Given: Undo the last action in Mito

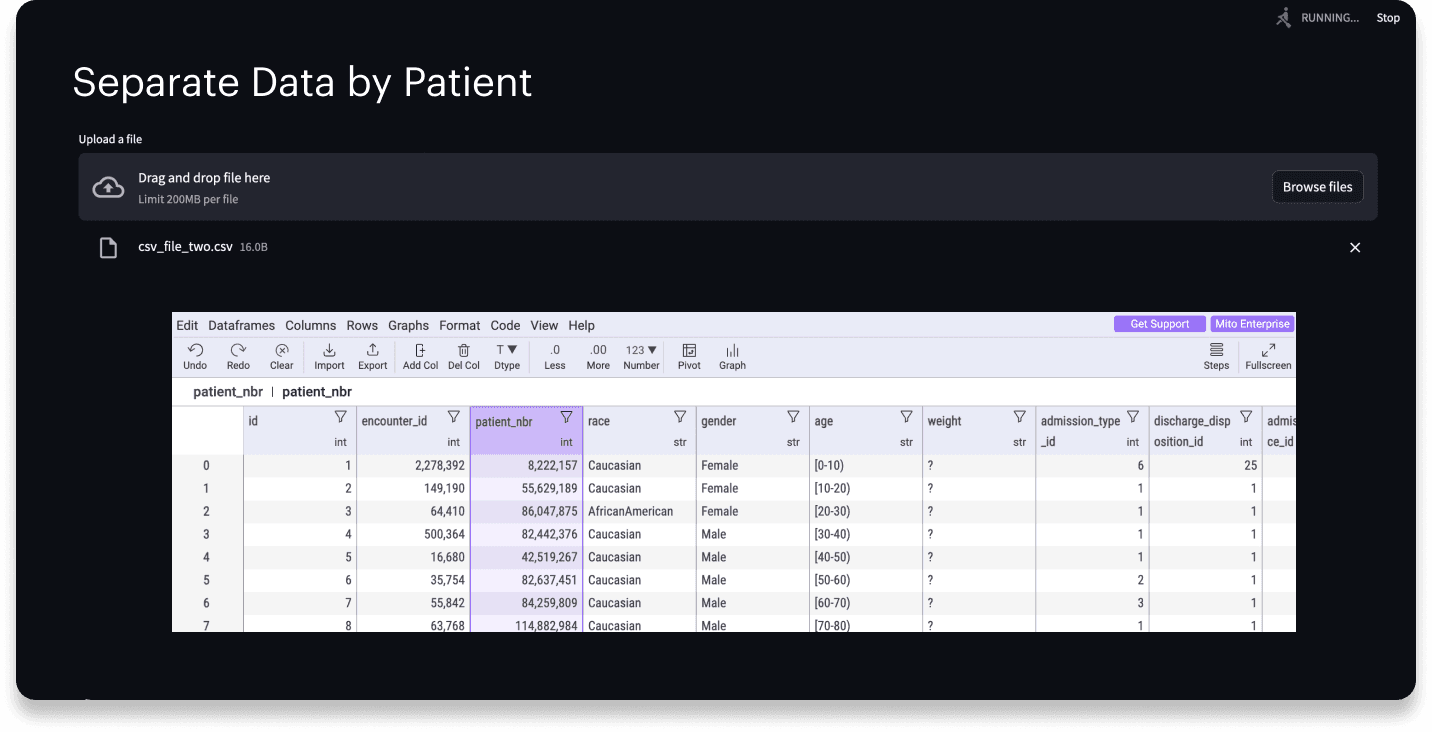Looking at the screenshot, I should [195, 355].
